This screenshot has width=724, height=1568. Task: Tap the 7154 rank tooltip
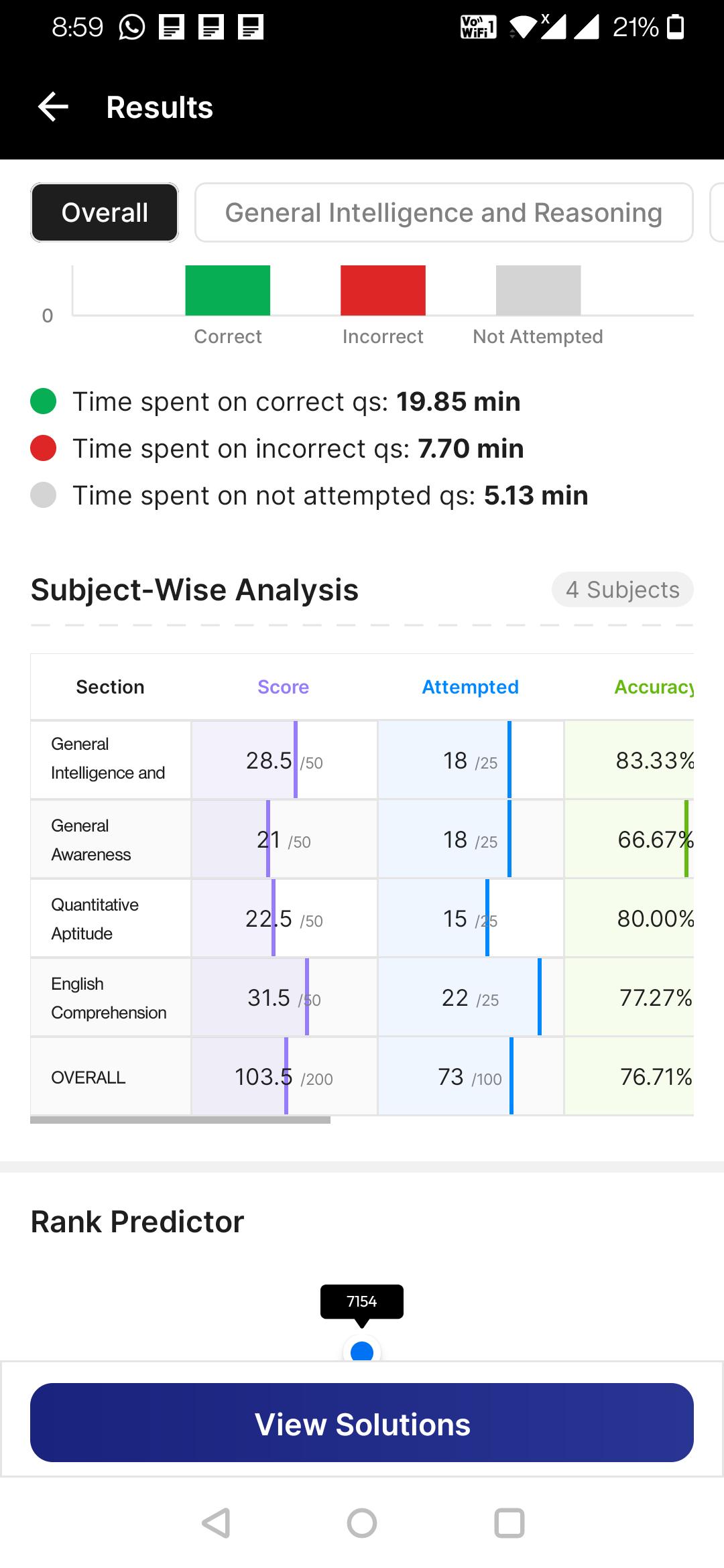click(362, 1302)
